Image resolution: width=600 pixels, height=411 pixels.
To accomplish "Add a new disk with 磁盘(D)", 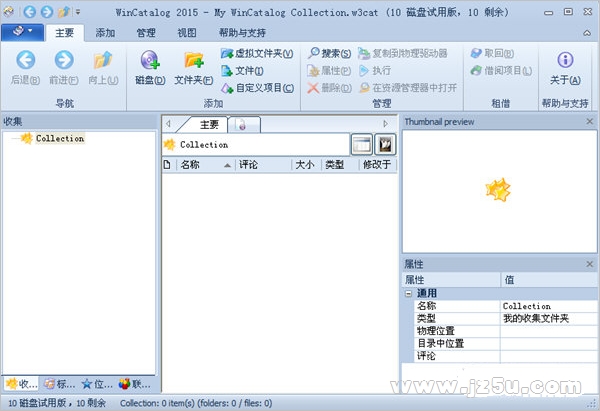I will [150, 68].
